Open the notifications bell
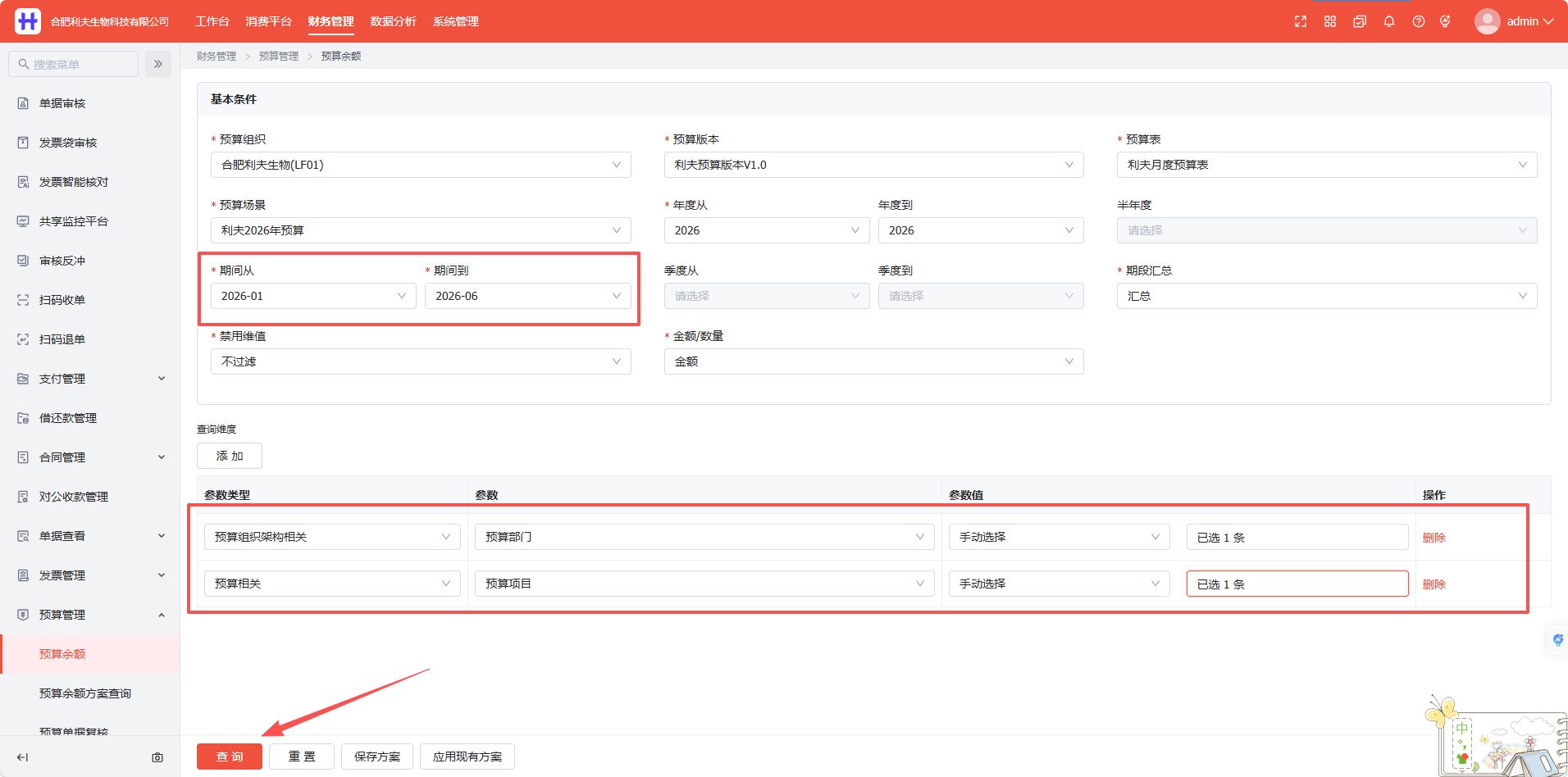 pyautogui.click(x=1389, y=21)
